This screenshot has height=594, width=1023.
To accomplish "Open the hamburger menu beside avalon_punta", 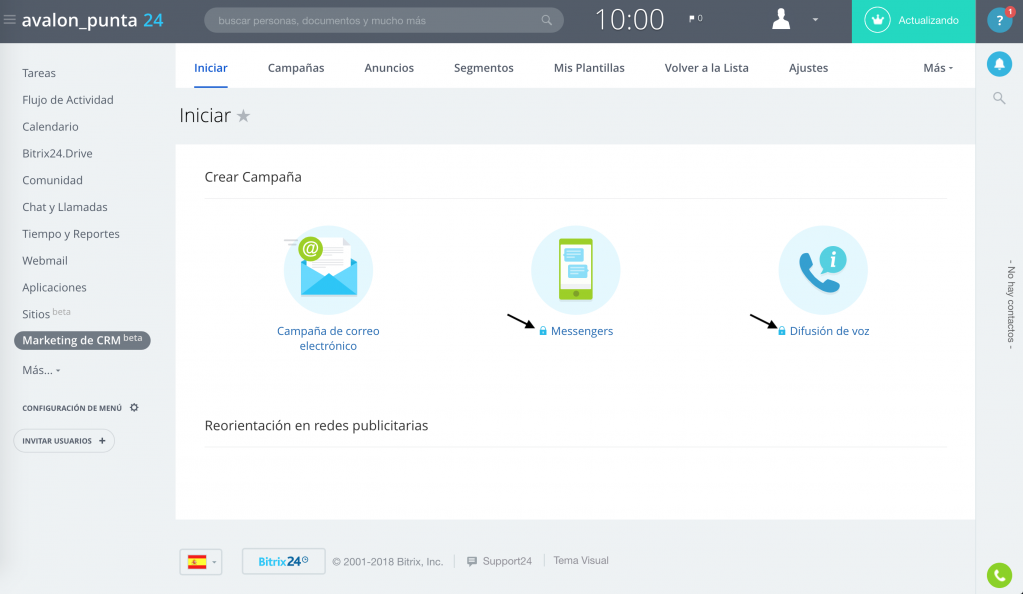I will [10, 20].
